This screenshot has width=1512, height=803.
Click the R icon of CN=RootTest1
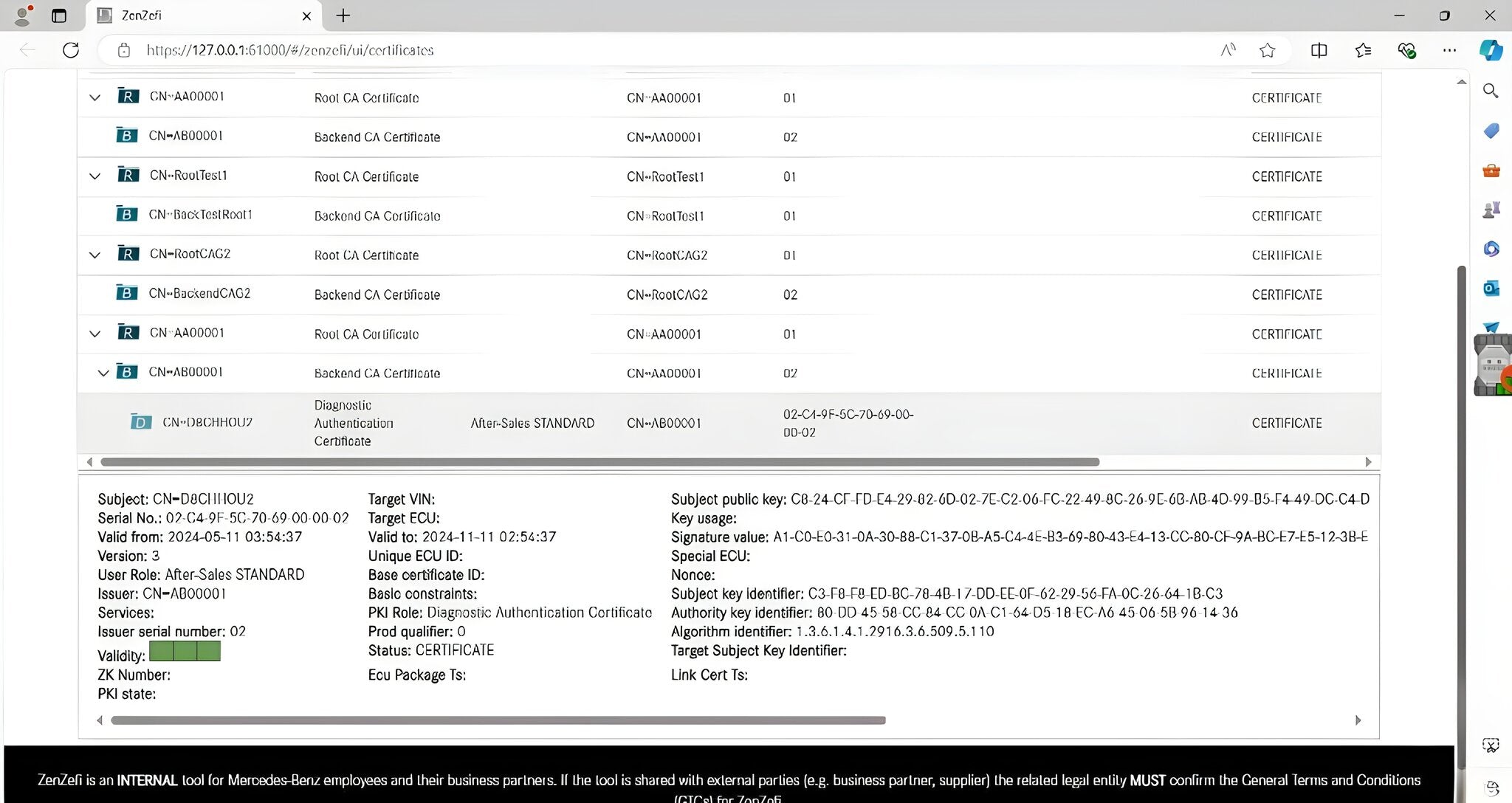(x=128, y=175)
